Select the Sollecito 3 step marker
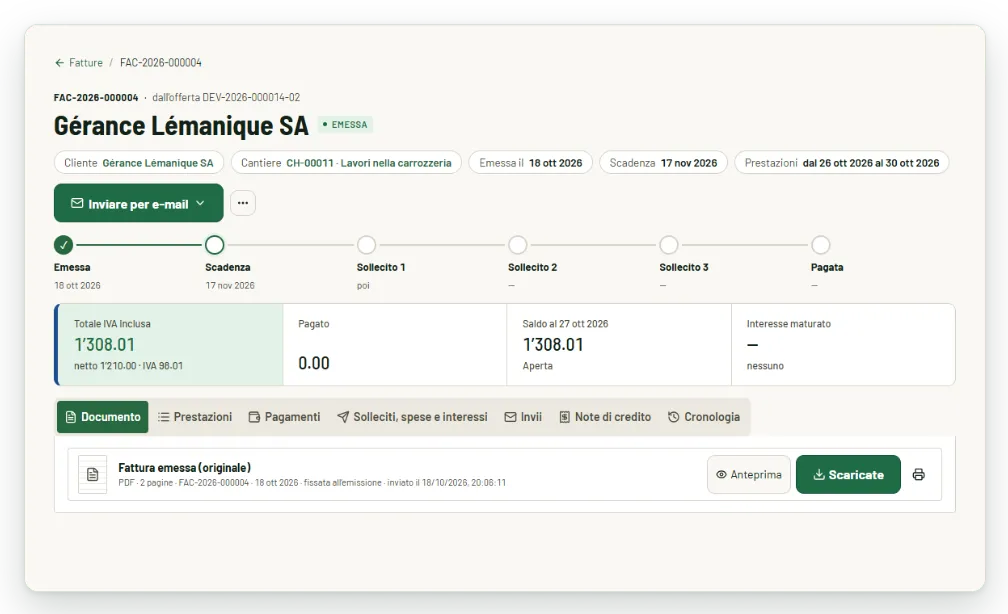Image resolution: width=1008 pixels, height=614 pixels. (x=669, y=245)
